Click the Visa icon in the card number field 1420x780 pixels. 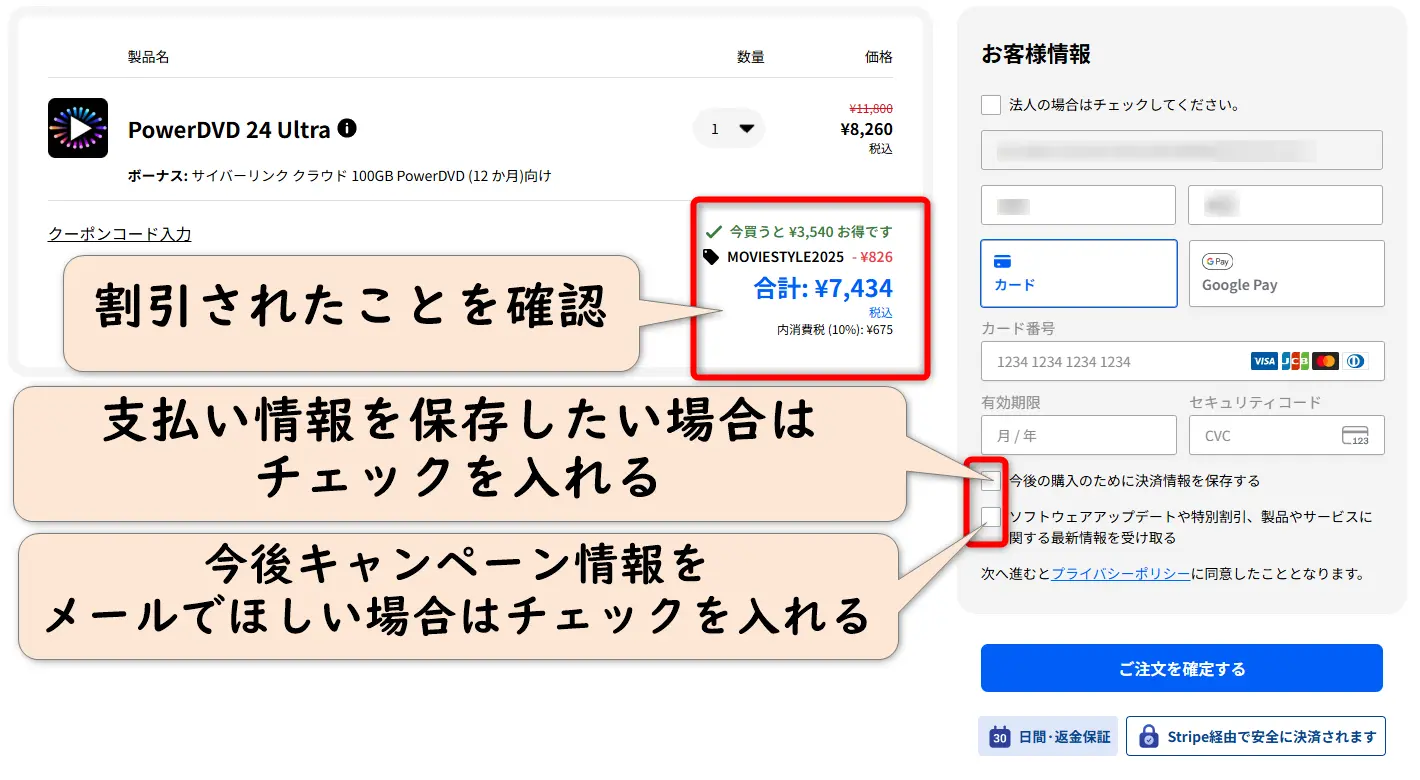pyautogui.click(x=1263, y=361)
